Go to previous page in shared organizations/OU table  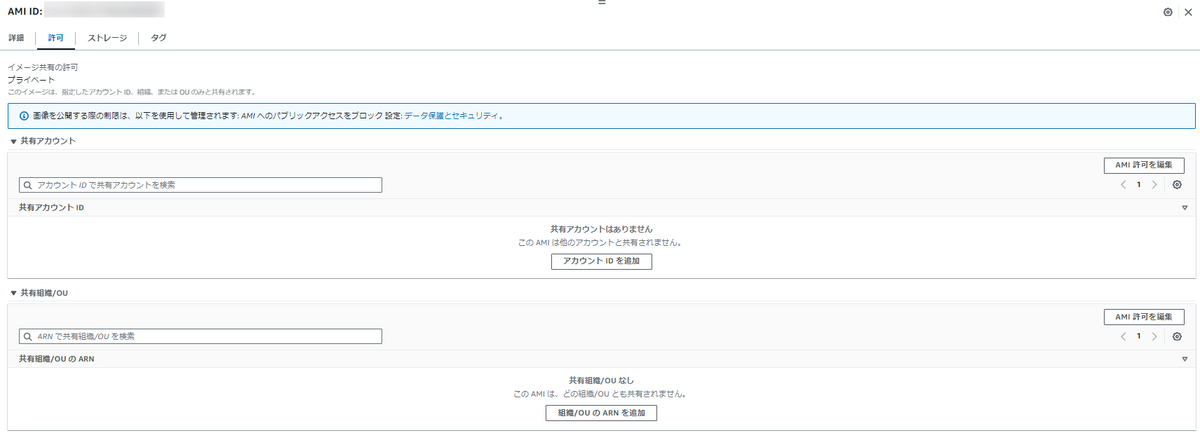pos(1123,336)
